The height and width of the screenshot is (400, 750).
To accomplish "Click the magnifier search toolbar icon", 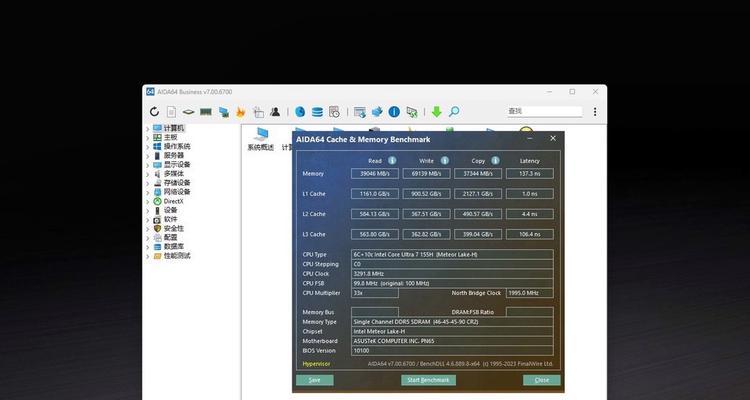I will coord(454,112).
